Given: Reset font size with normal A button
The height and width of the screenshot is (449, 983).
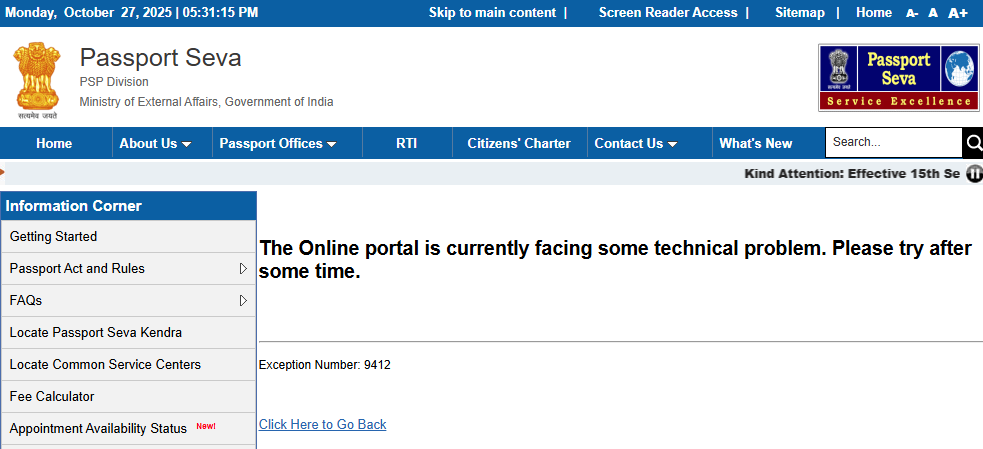Looking at the screenshot, I should click(933, 13).
